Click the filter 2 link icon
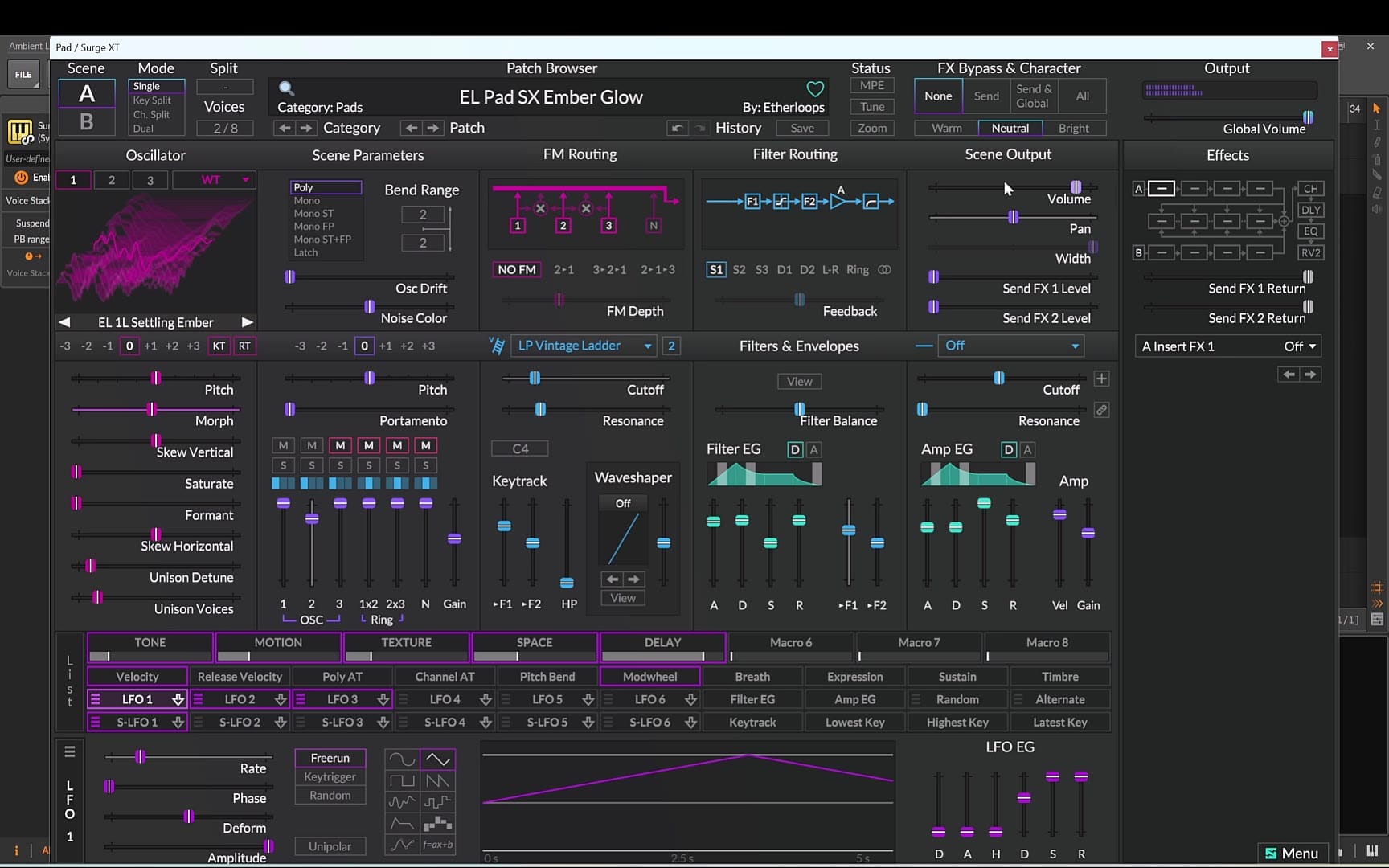The image size is (1389, 868). [x=1101, y=410]
